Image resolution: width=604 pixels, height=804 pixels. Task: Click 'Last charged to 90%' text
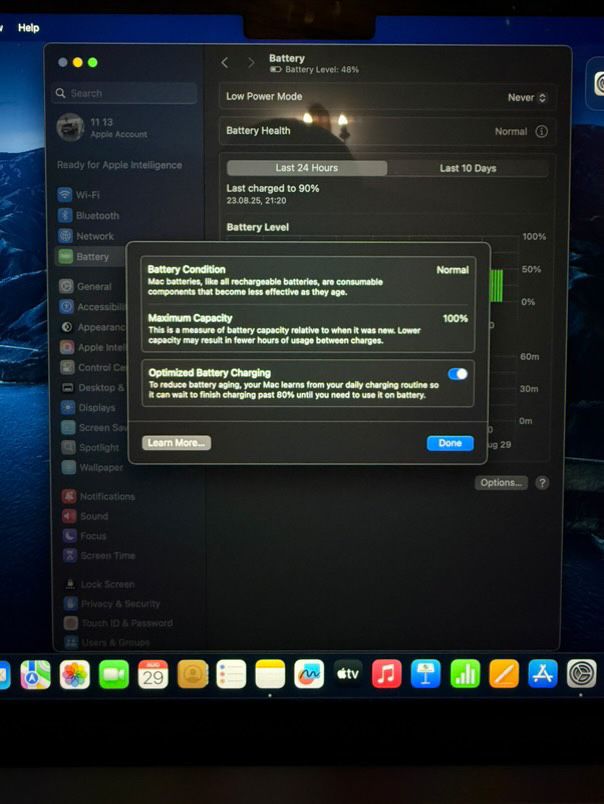coord(273,188)
